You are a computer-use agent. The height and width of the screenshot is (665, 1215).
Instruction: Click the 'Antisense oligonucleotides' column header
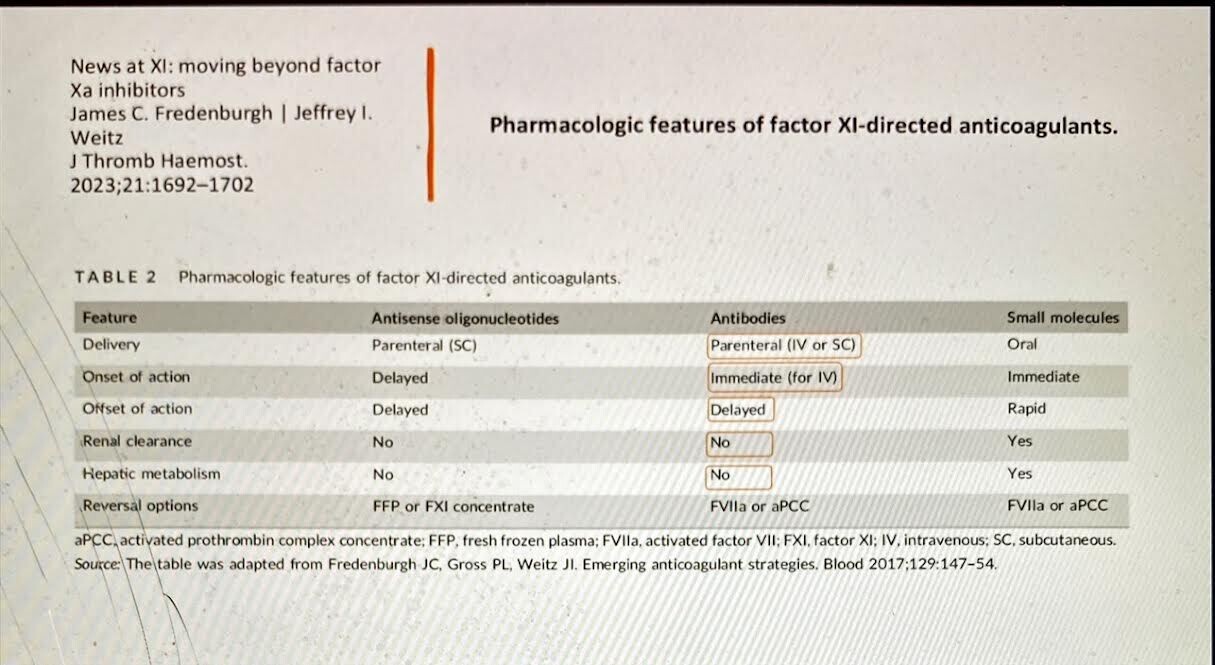pos(465,319)
